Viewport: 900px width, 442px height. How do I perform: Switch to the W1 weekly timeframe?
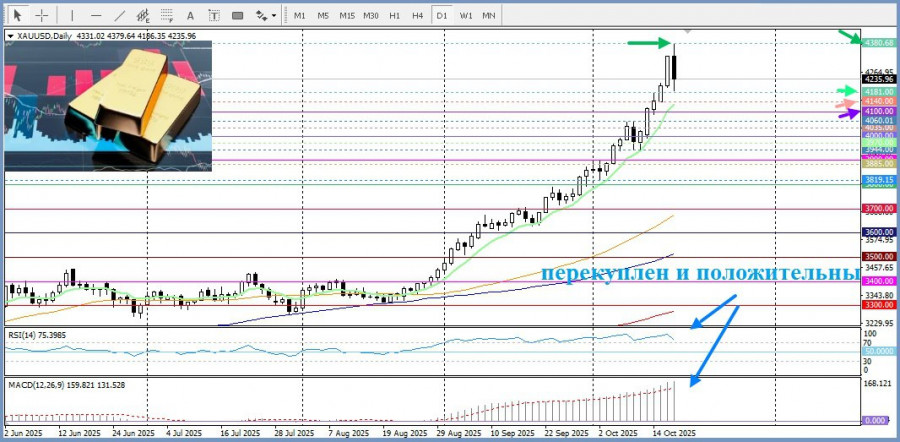(x=465, y=15)
